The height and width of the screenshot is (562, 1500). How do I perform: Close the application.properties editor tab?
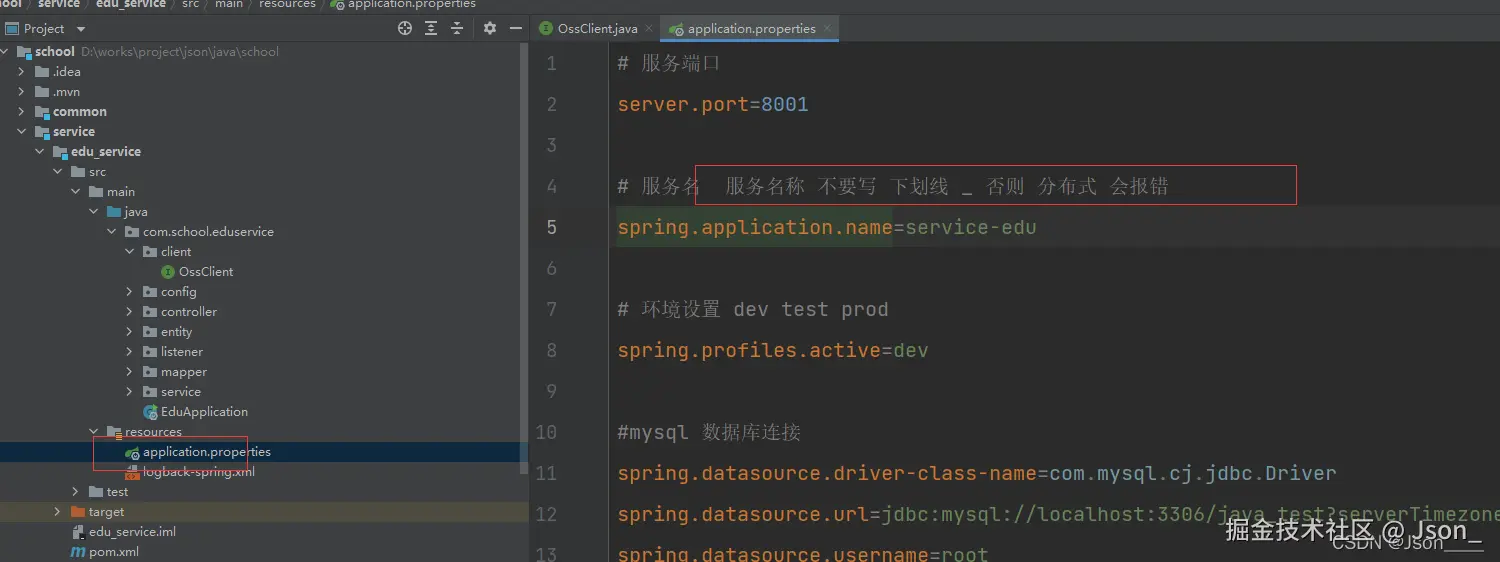click(x=828, y=29)
